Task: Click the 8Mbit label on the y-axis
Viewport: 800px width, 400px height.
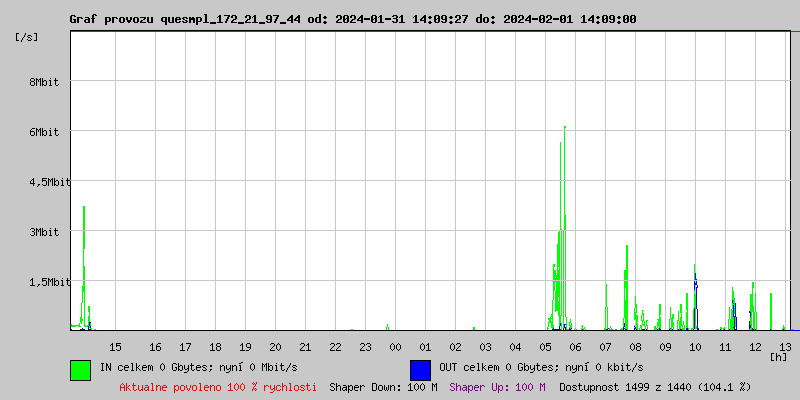Action: 44,82
